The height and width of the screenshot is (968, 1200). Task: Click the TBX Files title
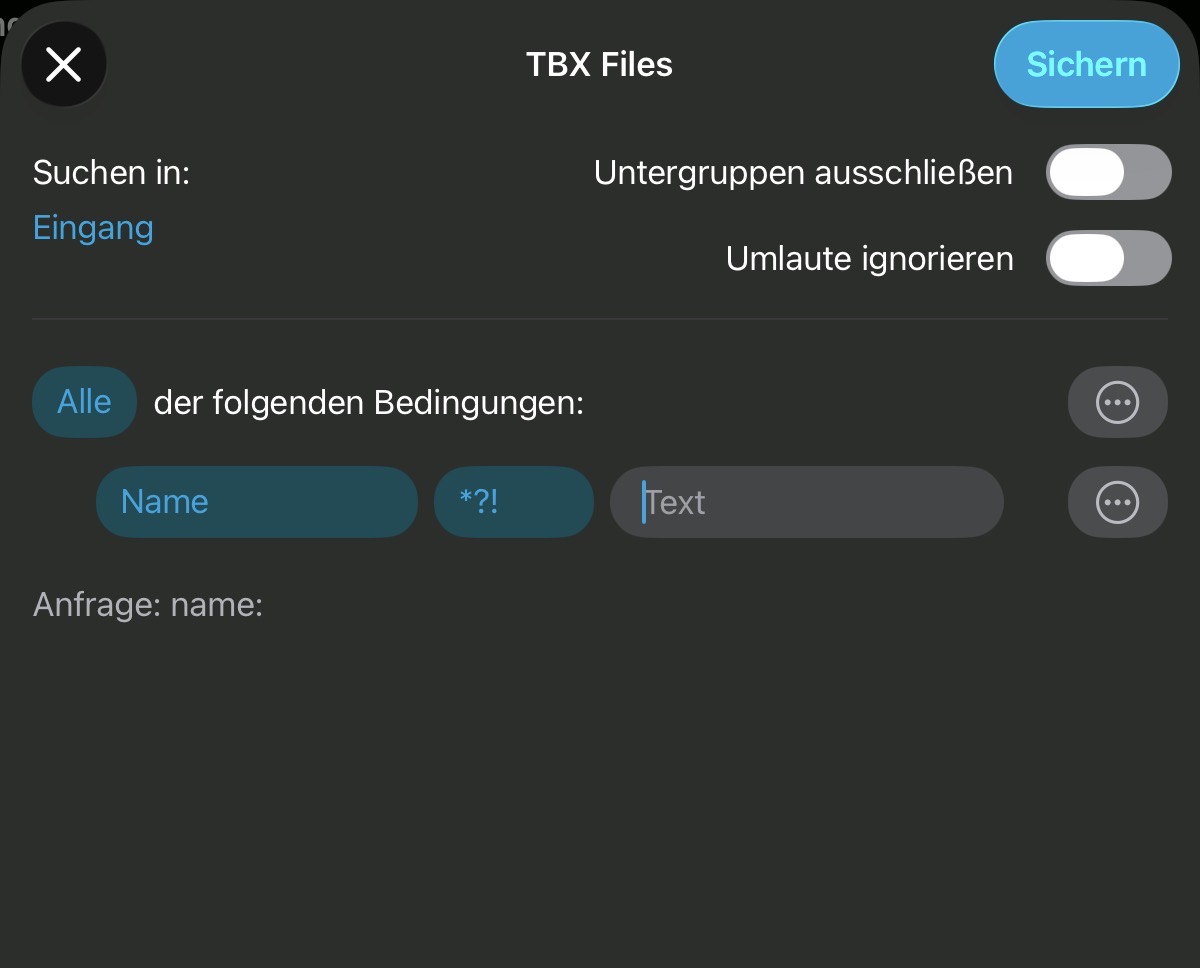point(599,65)
